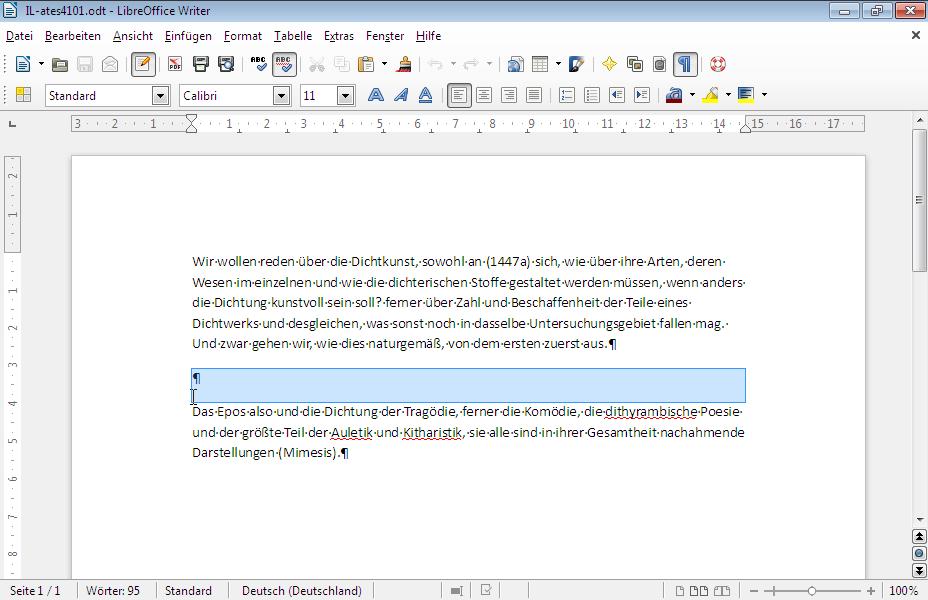
Task: Toggle automatic spell checking
Action: pos(284,64)
